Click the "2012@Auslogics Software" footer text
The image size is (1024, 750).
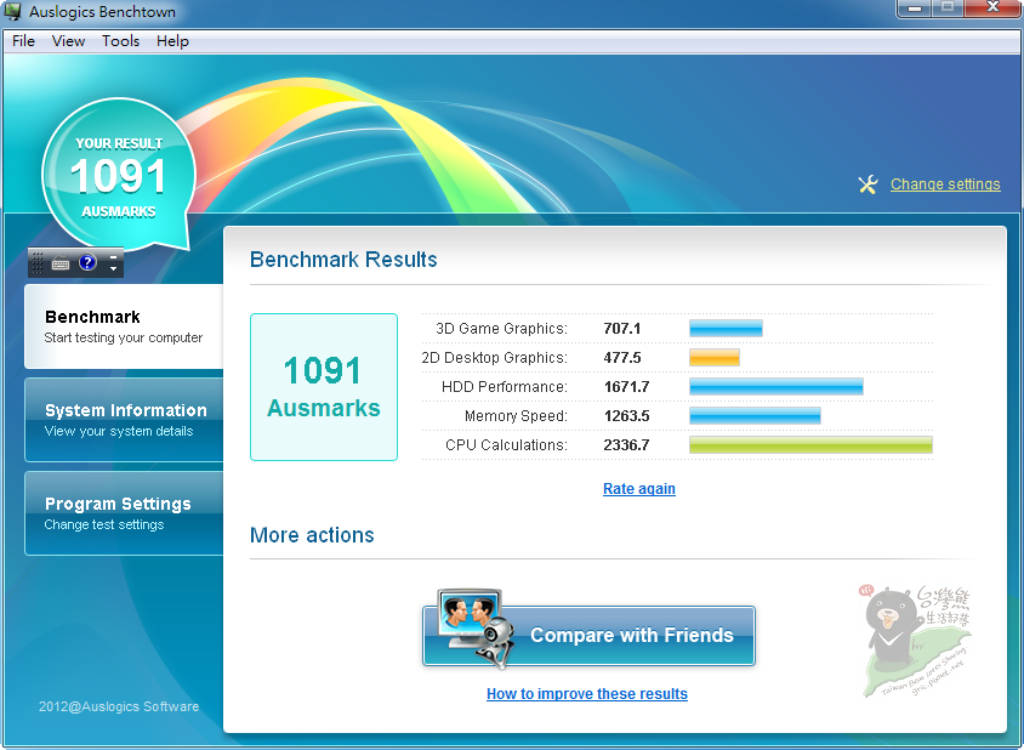coord(119,706)
